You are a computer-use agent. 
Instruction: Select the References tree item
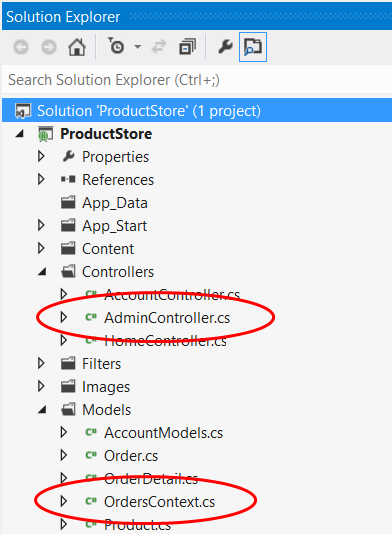pos(118,179)
